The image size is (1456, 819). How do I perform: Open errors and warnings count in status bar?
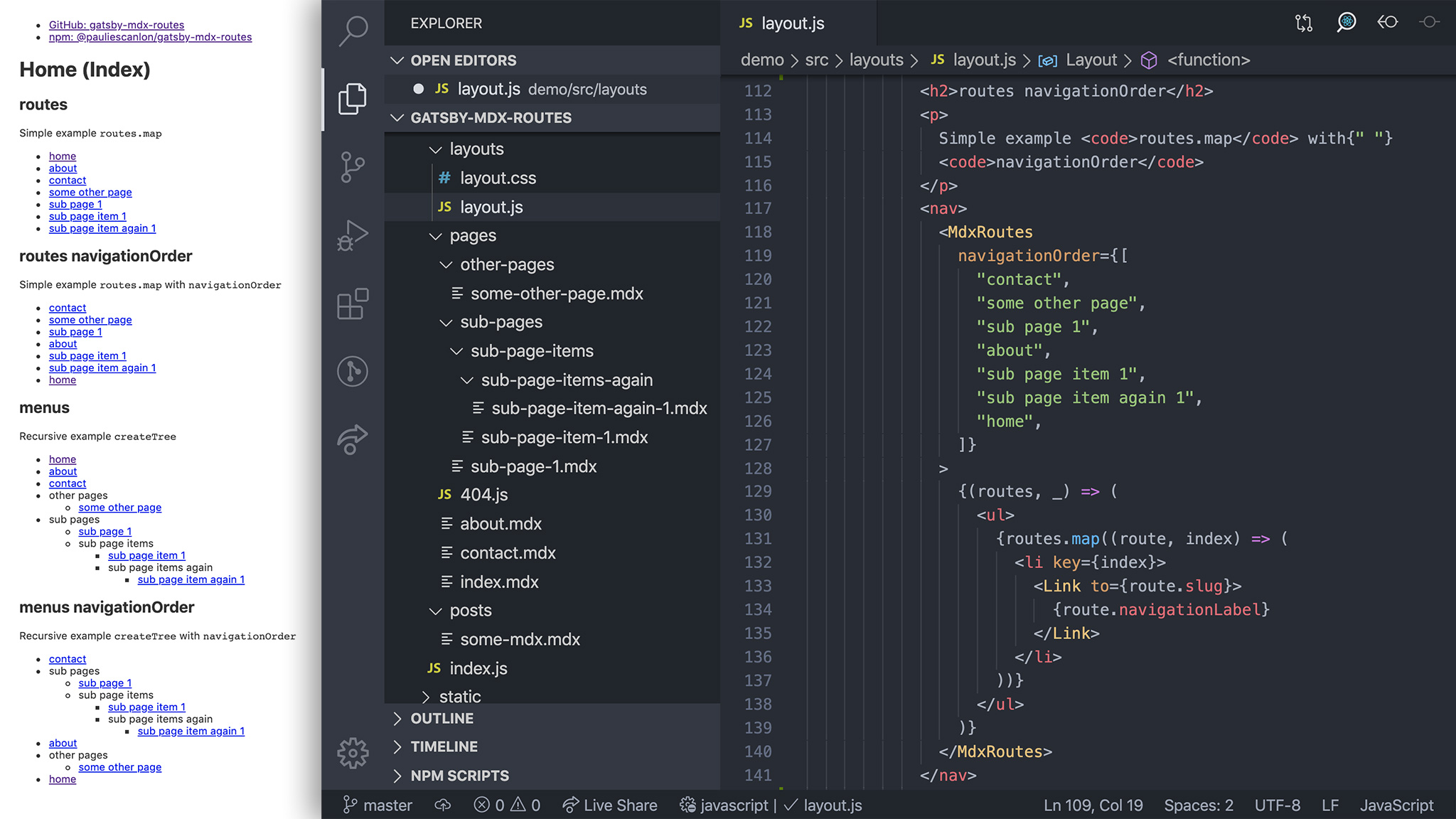pyautogui.click(x=507, y=805)
